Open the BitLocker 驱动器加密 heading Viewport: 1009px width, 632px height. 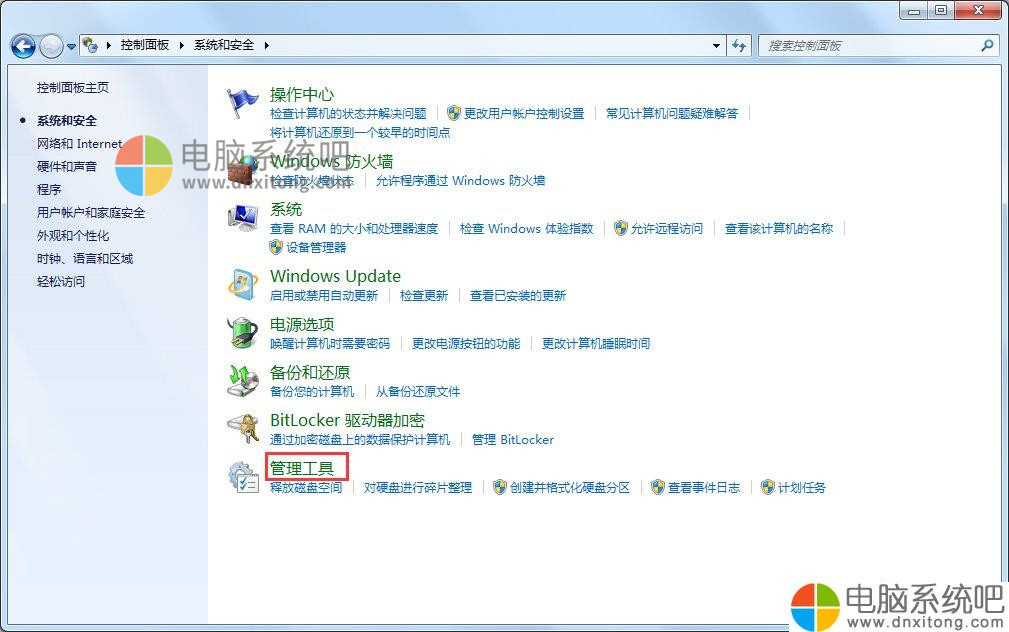(x=347, y=420)
